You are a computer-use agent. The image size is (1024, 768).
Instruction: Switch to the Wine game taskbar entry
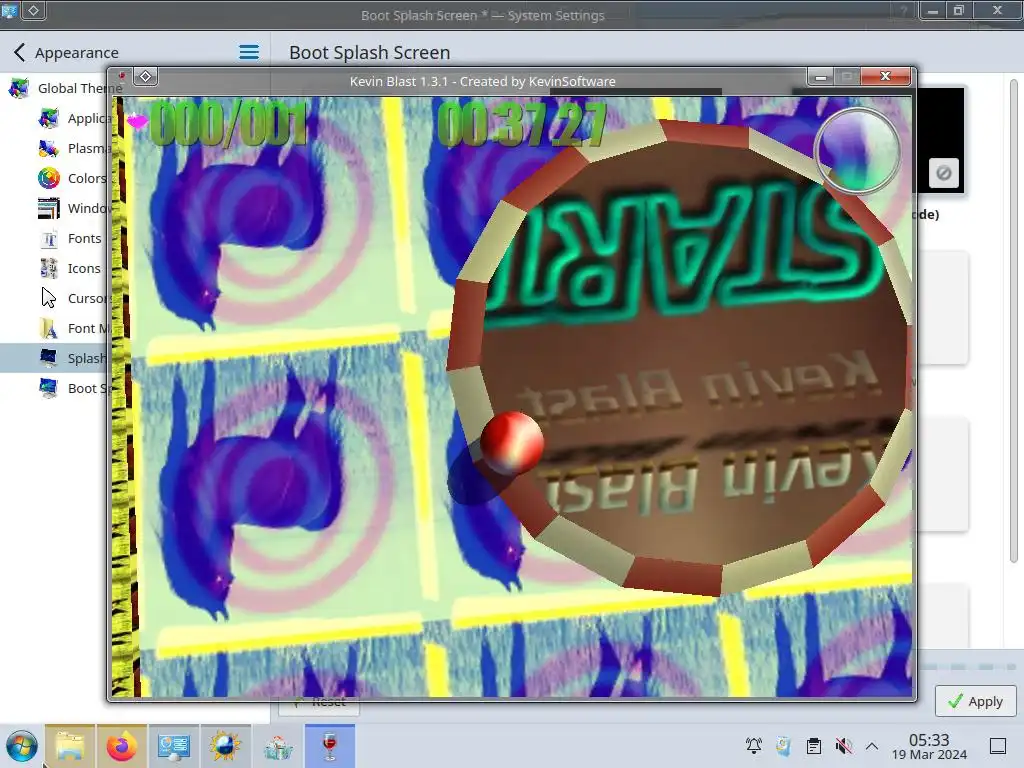coord(330,746)
